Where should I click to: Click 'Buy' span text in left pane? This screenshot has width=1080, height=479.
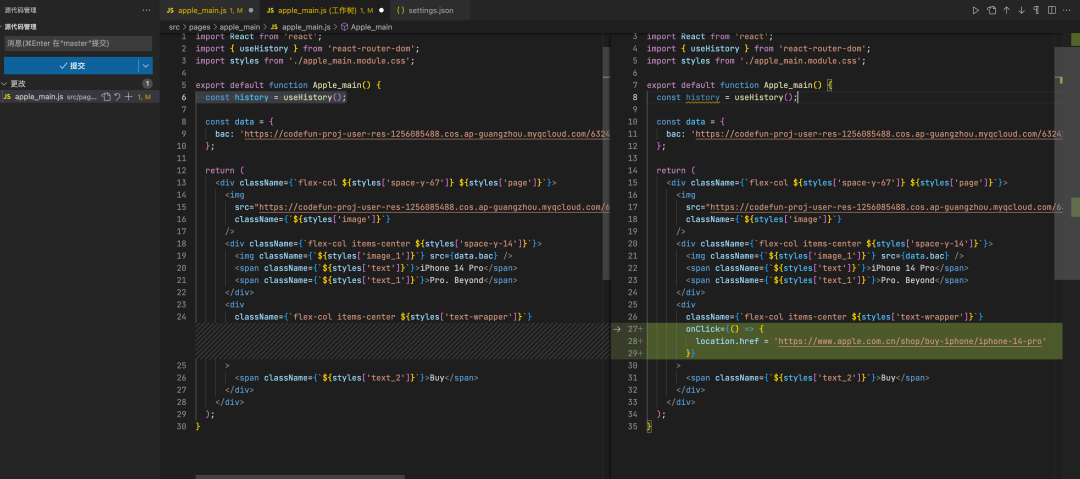(x=437, y=378)
